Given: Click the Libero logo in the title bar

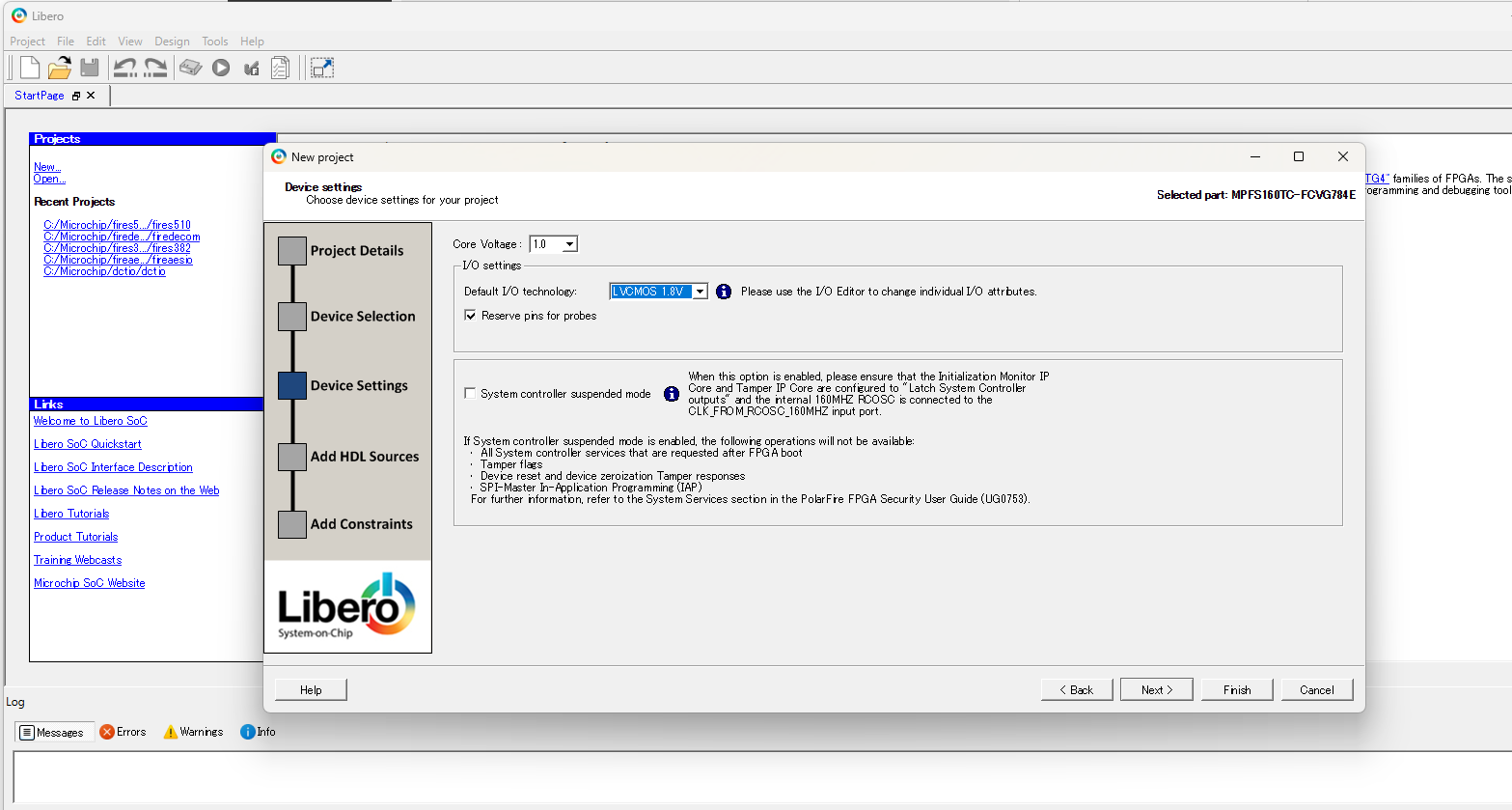Looking at the screenshot, I should (x=19, y=15).
